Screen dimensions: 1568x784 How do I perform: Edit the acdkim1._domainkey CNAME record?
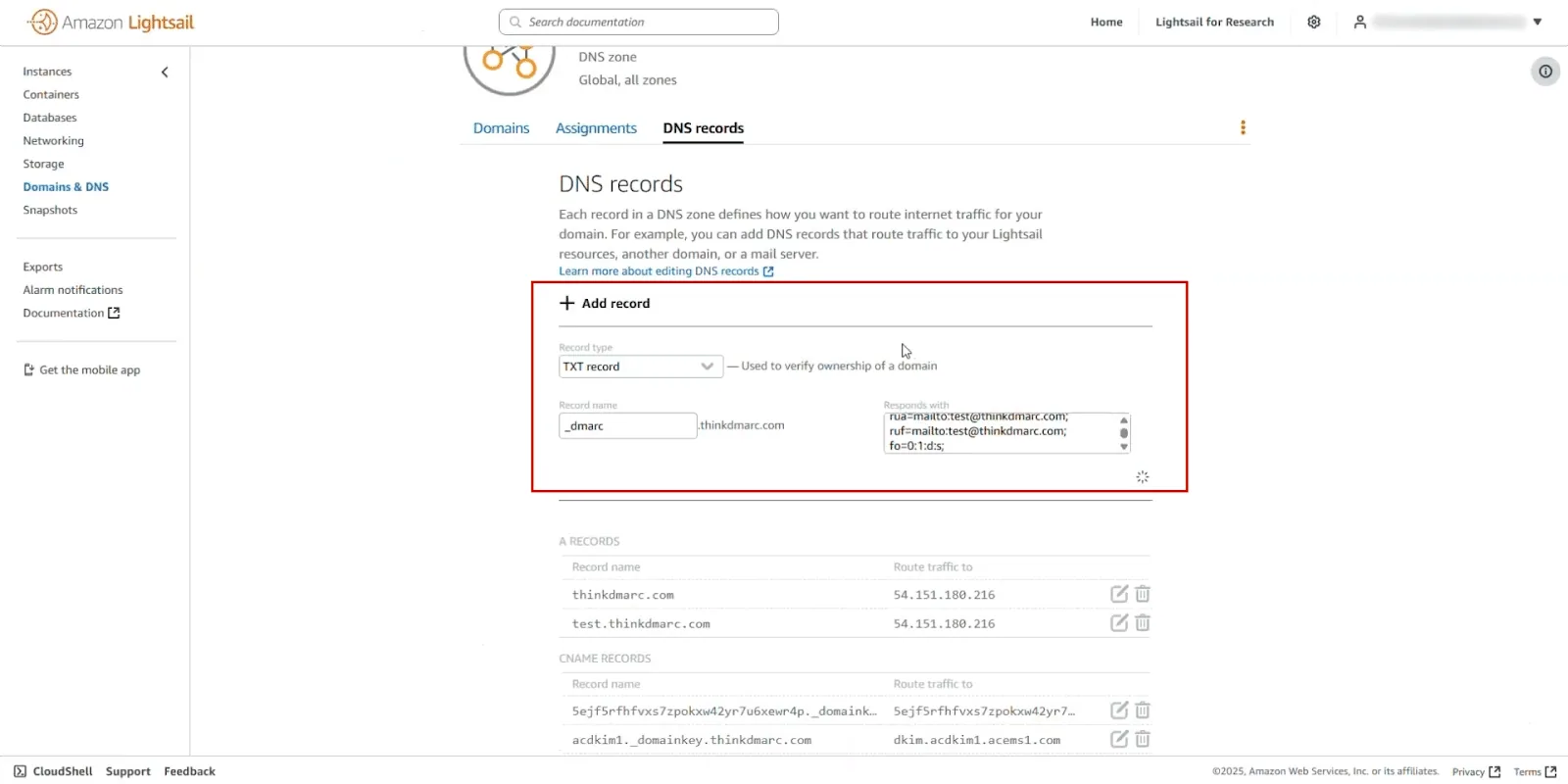point(1119,739)
